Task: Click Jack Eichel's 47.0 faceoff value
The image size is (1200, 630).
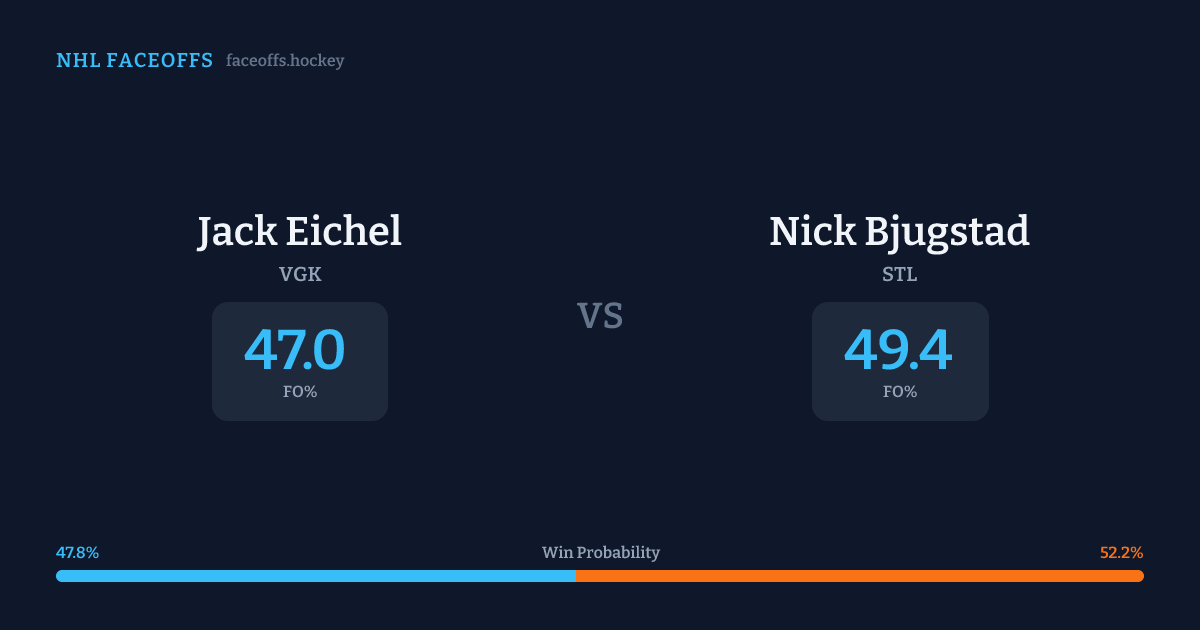Action: (295, 351)
